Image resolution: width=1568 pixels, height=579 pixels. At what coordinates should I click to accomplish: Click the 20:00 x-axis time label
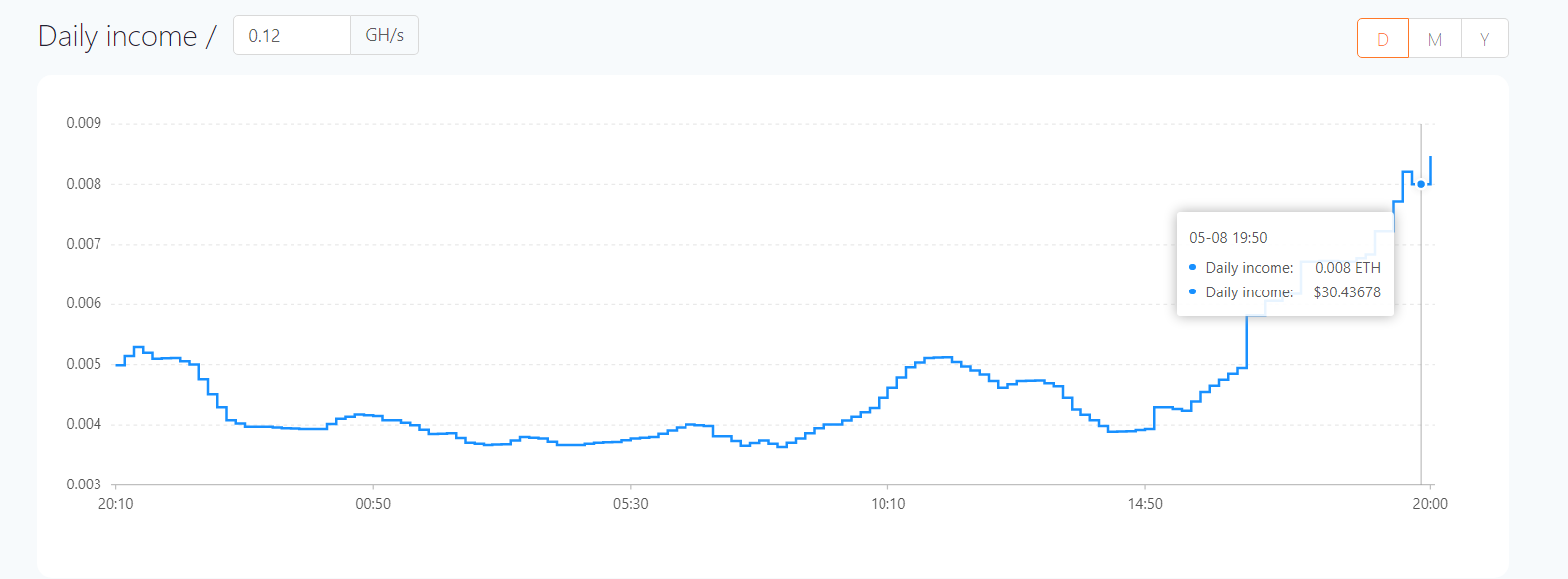coord(1430,504)
